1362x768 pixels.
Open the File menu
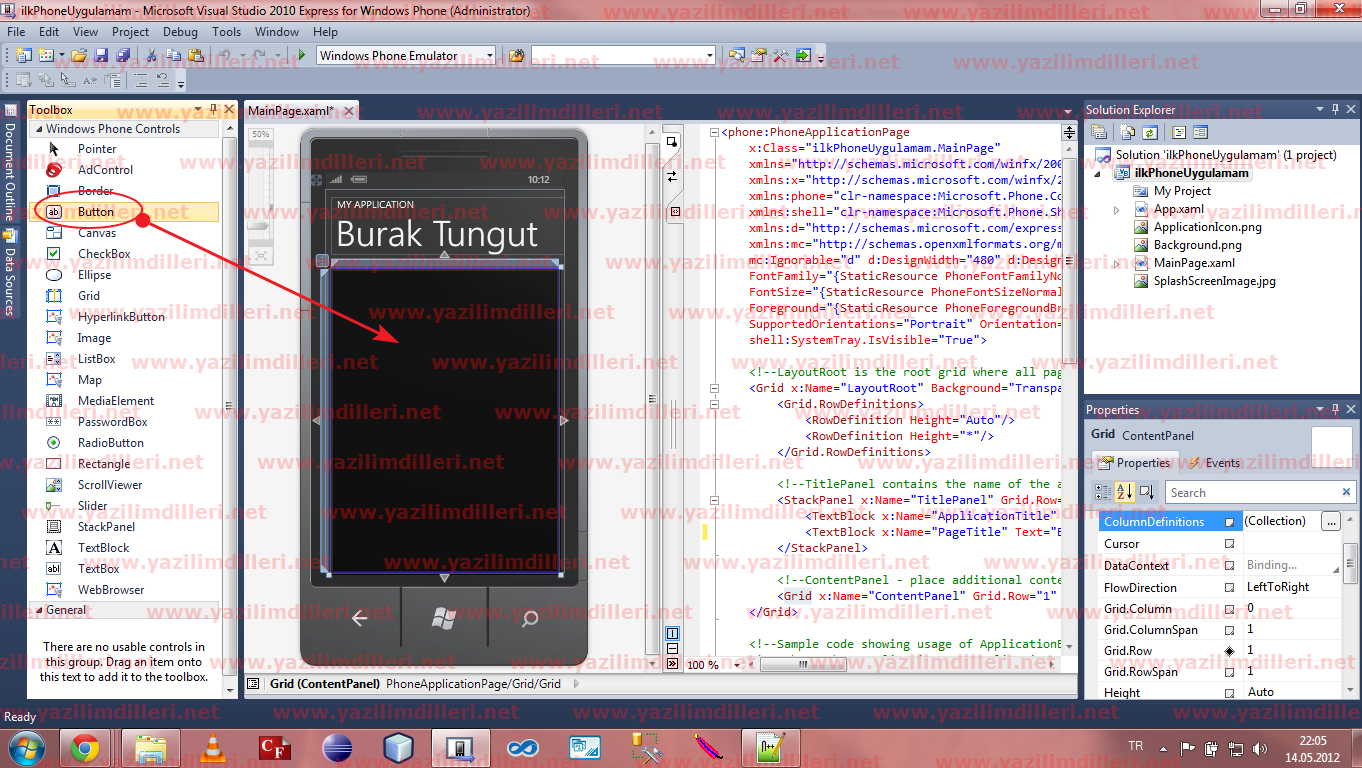16,32
